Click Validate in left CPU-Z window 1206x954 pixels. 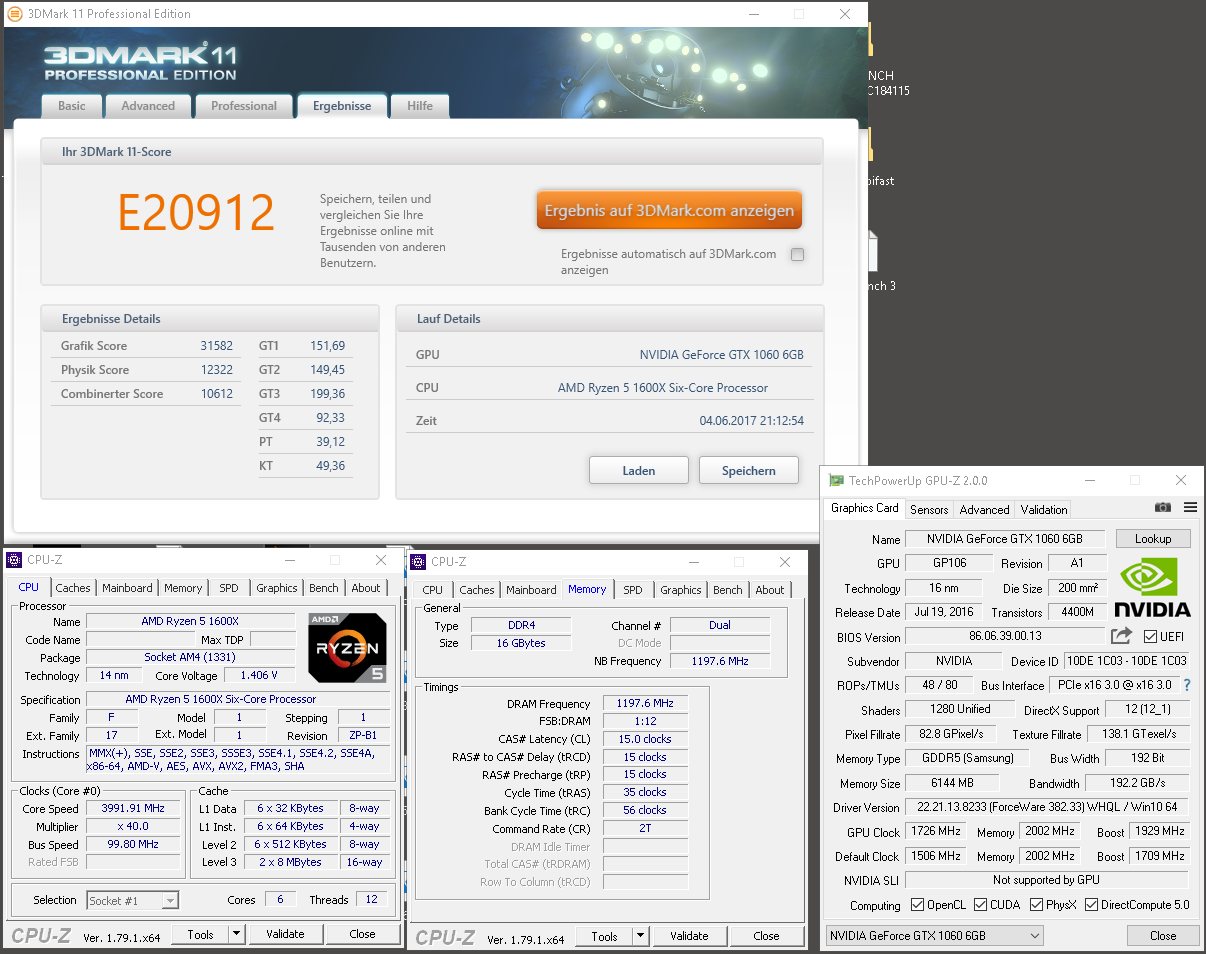(285, 934)
